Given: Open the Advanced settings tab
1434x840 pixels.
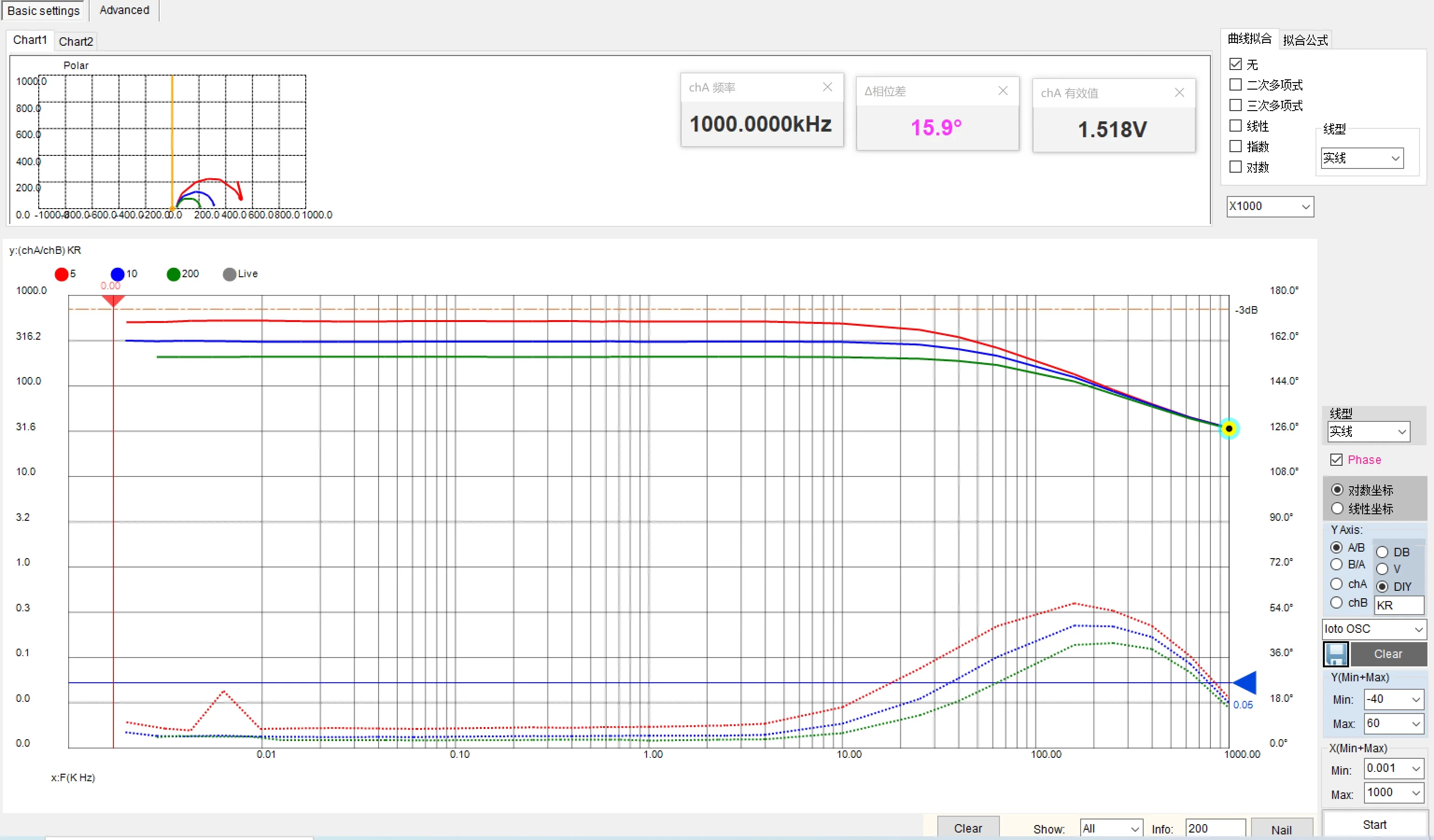Looking at the screenshot, I should 124,10.
